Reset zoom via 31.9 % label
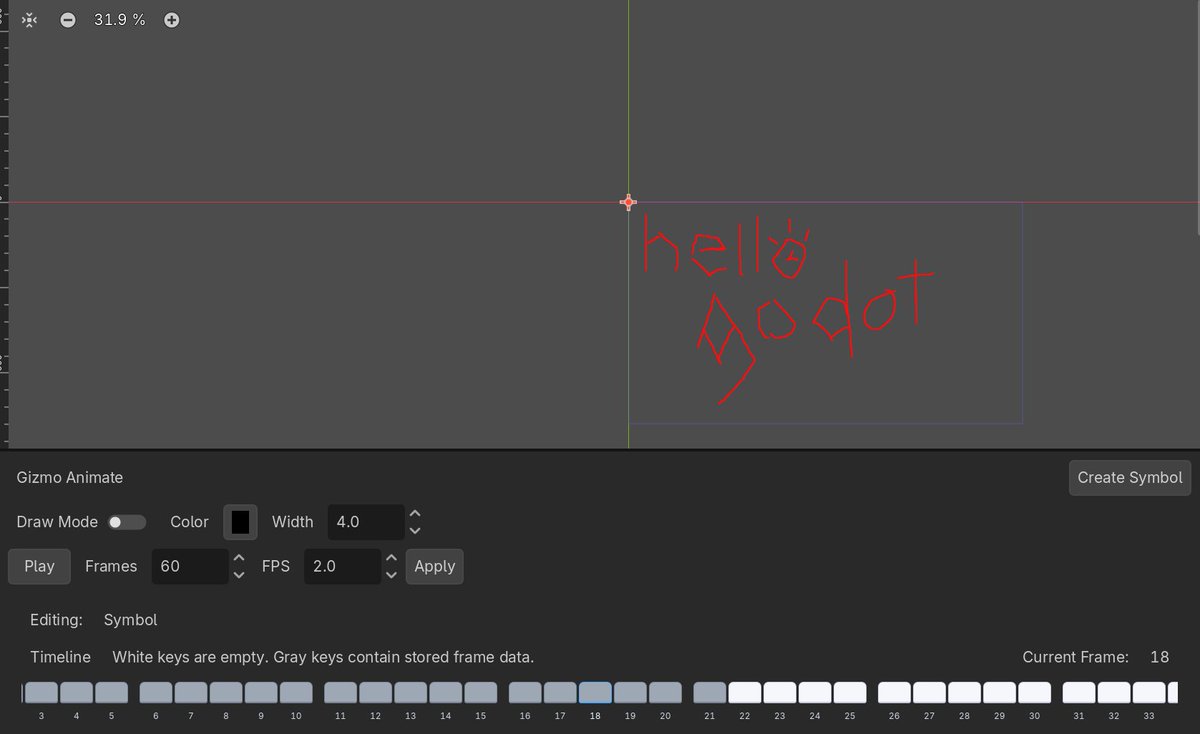 [x=119, y=20]
